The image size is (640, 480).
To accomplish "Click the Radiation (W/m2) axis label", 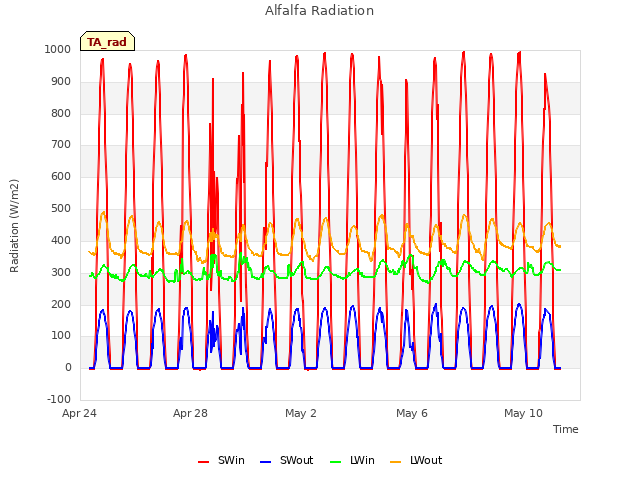I will (14, 226).
